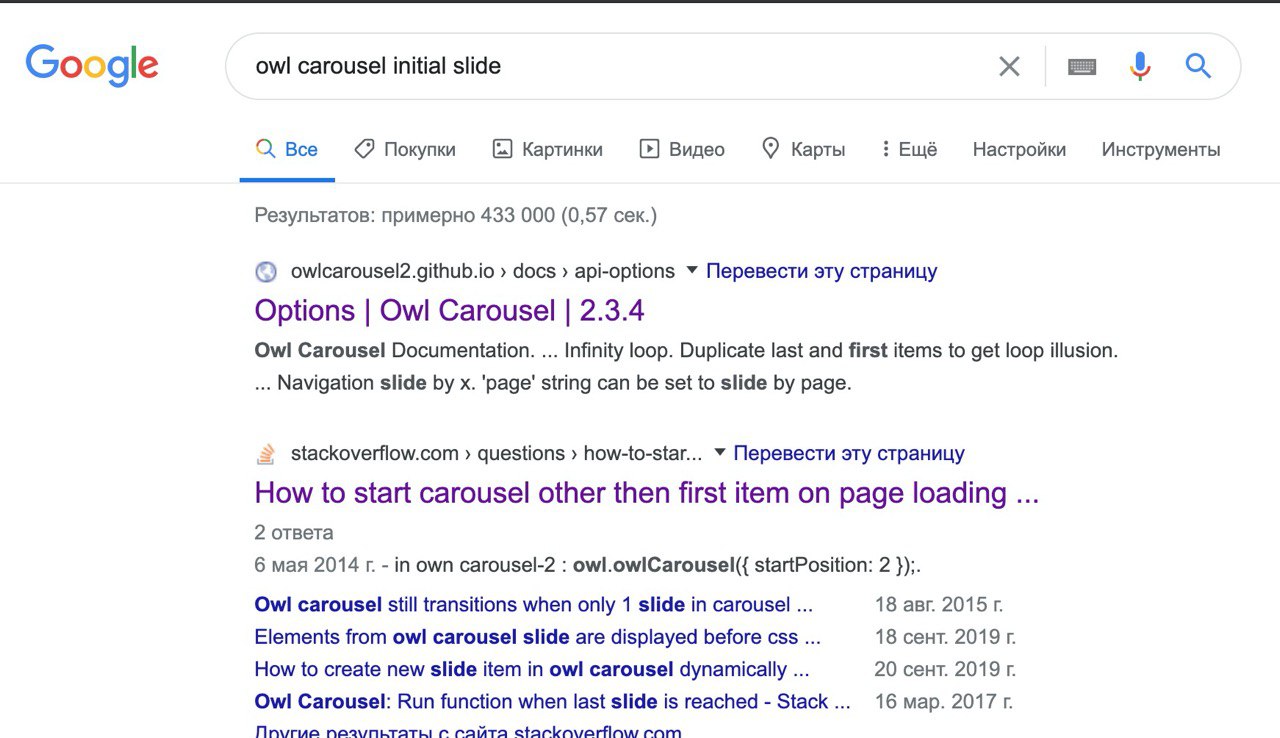Click the result count text Результатов: примерно 433 000
This screenshot has height=738, width=1280.
coord(456,215)
